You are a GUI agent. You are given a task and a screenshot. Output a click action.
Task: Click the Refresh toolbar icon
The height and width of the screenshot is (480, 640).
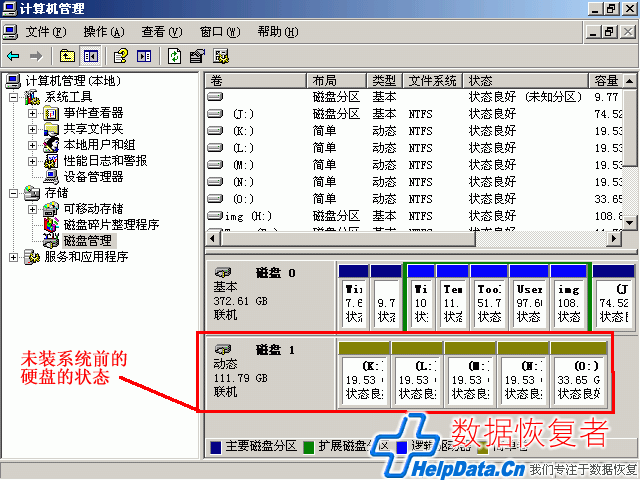click(174, 56)
